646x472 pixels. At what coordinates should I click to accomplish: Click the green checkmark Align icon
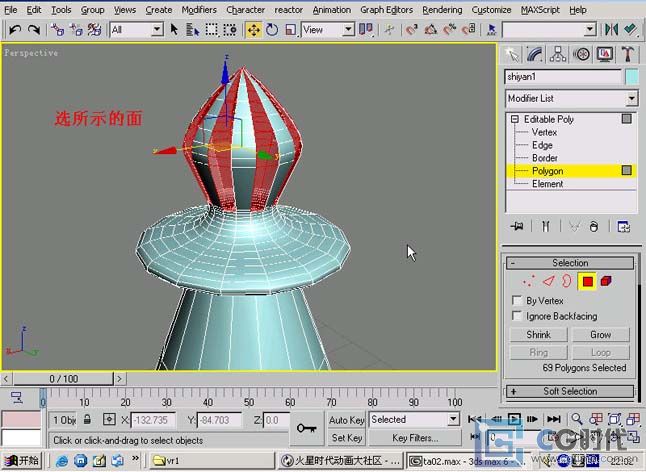tap(630, 29)
